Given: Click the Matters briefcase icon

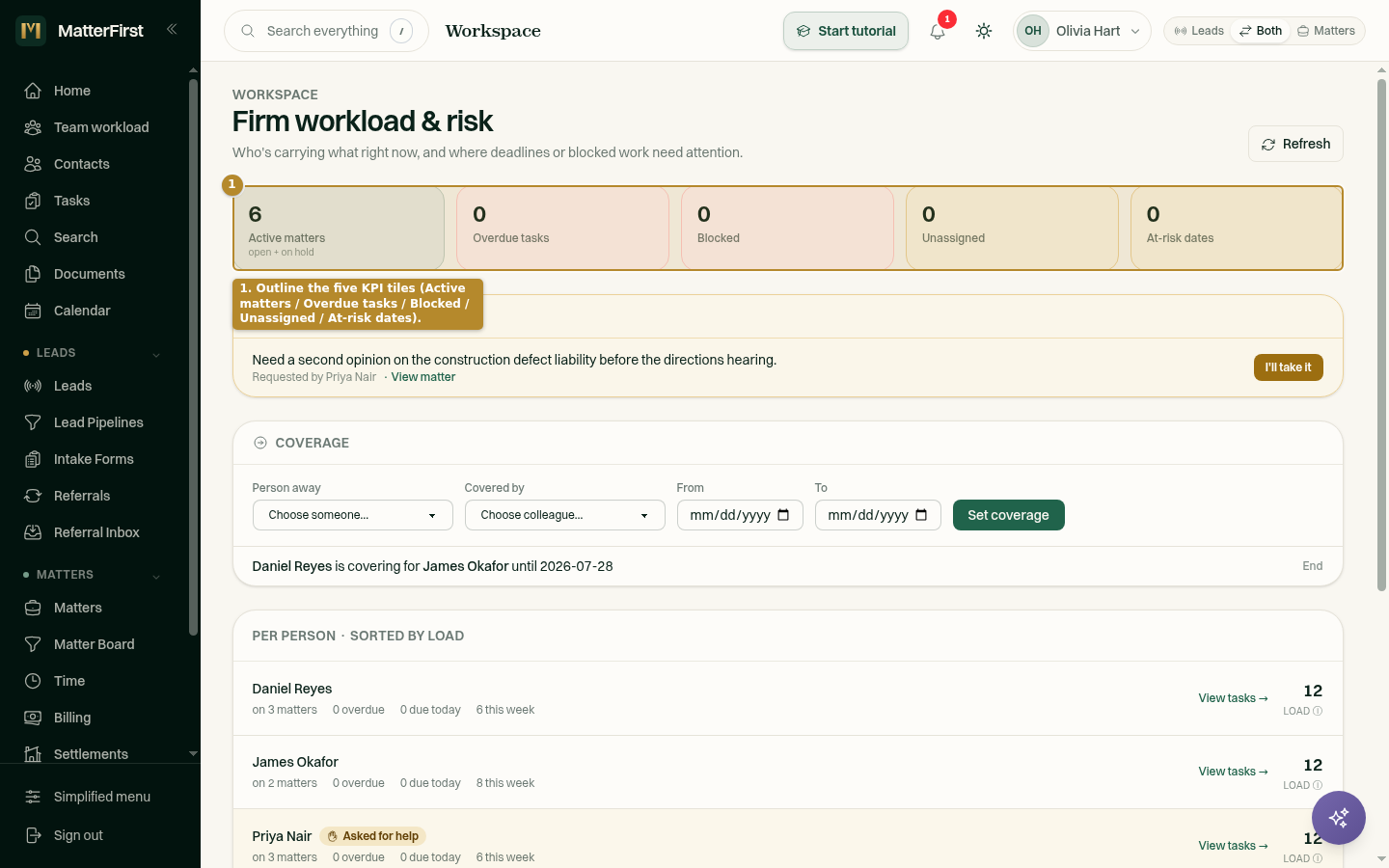Looking at the screenshot, I should pyautogui.click(x=33, y=608).
